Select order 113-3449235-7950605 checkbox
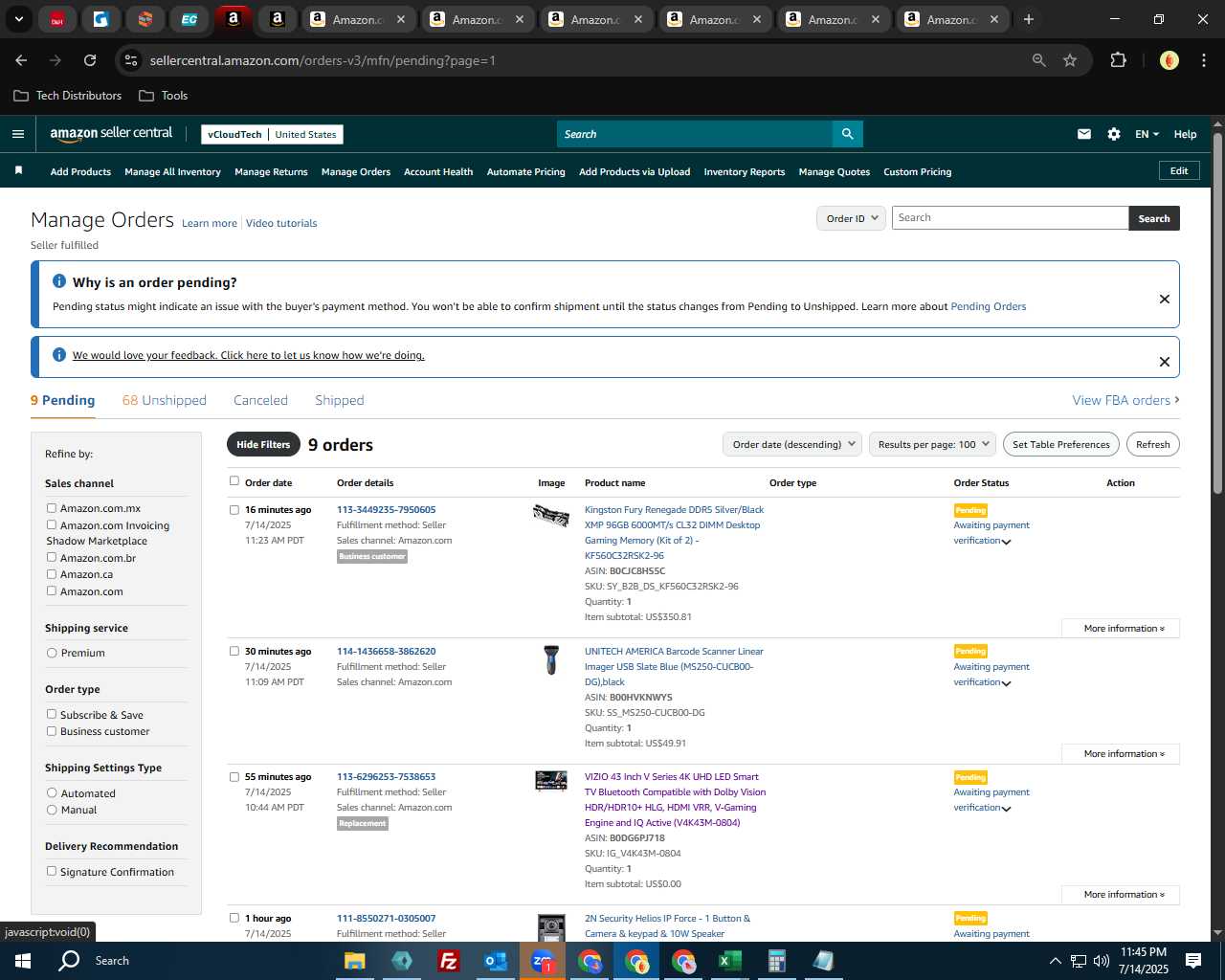The height and width of the screenshot is (980, 1225). click(234, 510)
